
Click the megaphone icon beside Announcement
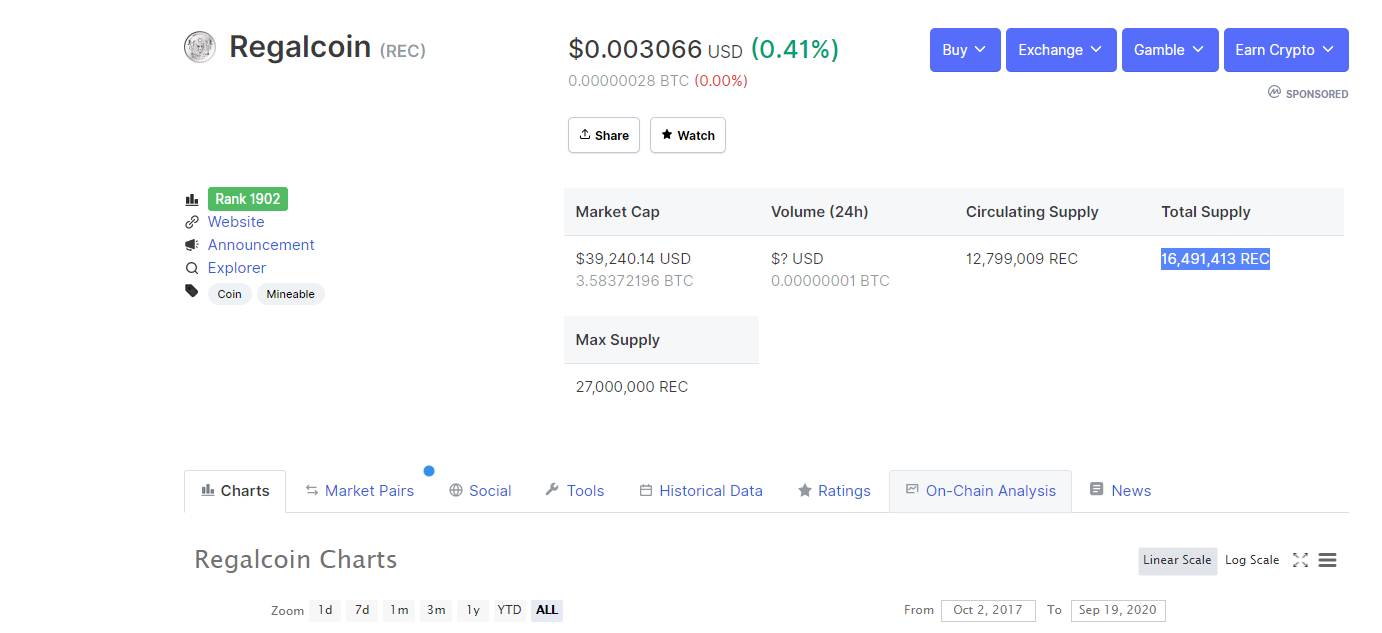[x=192, y=245]
